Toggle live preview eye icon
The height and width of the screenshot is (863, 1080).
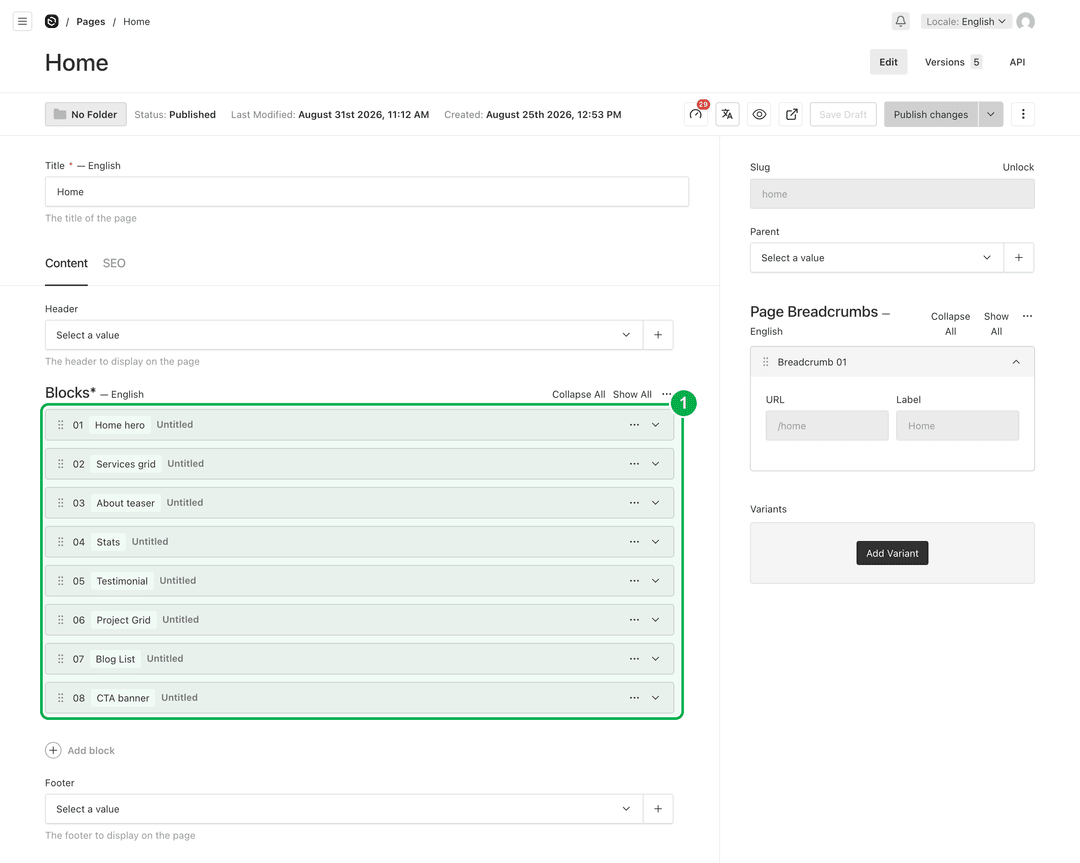tap(759, 114)
